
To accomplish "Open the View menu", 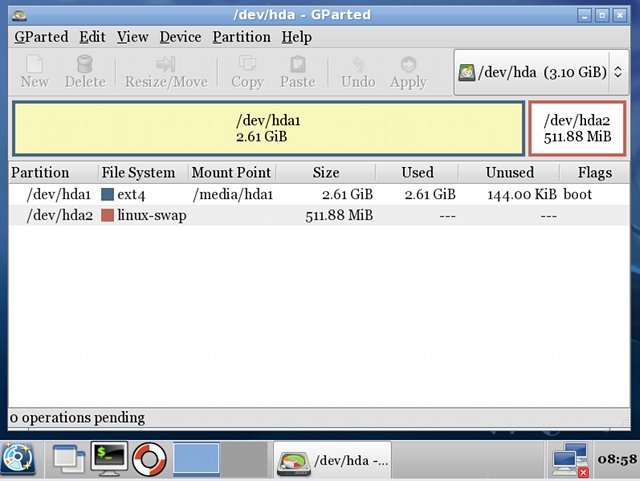I will click(132, 37).
